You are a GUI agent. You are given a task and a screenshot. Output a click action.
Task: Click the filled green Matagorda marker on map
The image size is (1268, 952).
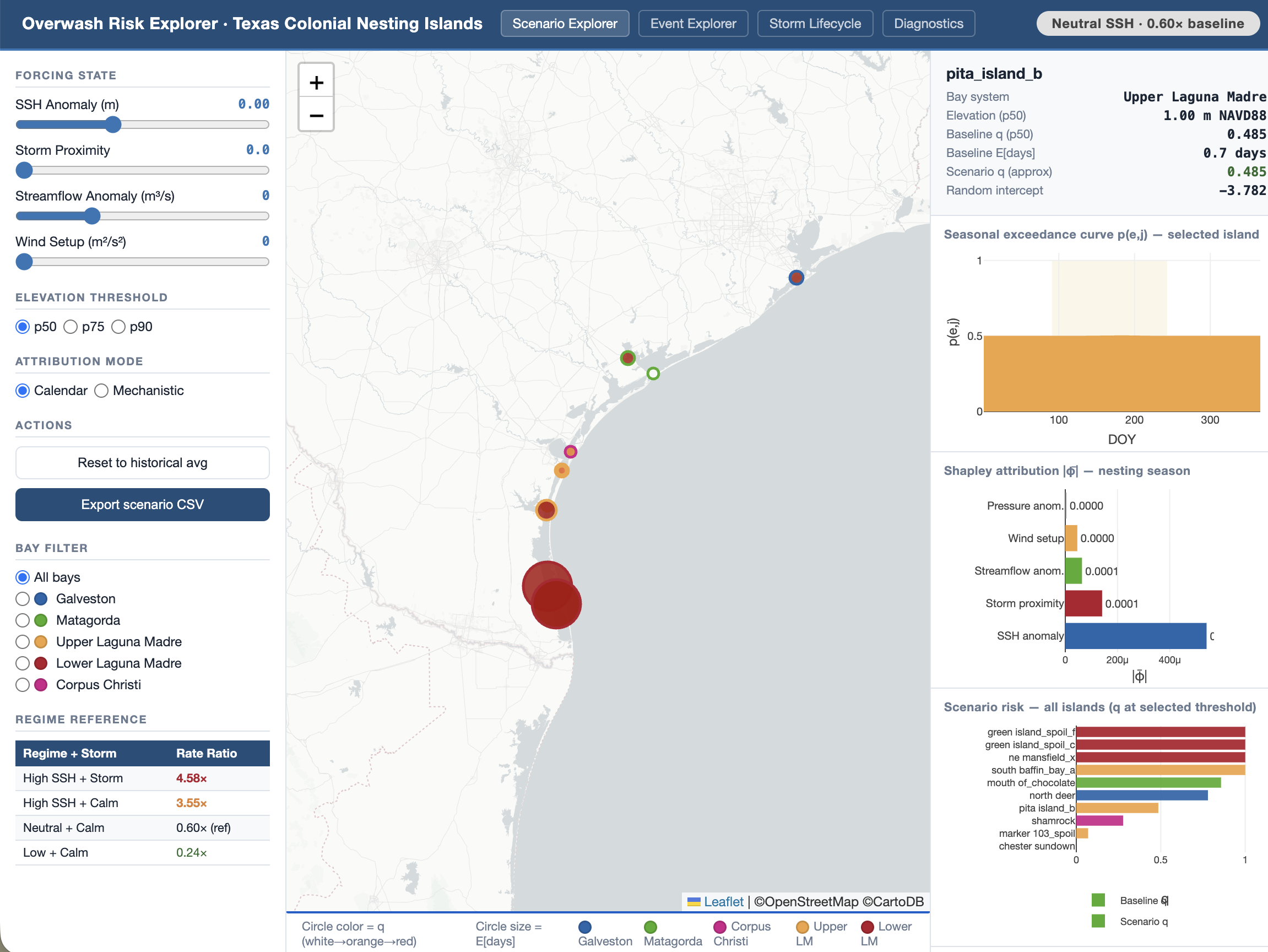coord(628,358)
